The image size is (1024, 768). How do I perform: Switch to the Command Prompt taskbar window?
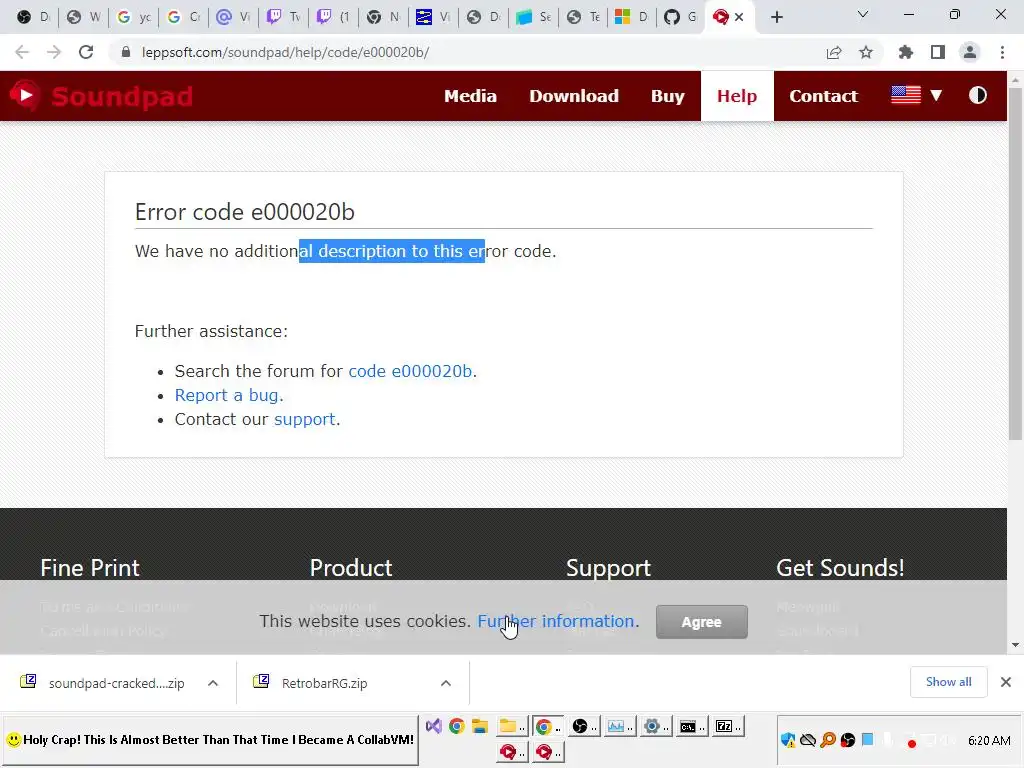click(x=691, y=726)
